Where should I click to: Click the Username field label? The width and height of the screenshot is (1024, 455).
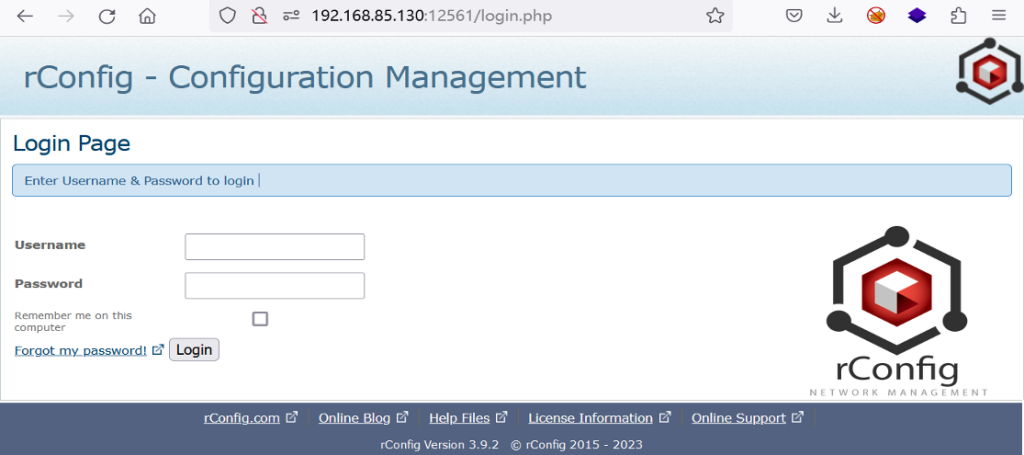click(50, 245)
